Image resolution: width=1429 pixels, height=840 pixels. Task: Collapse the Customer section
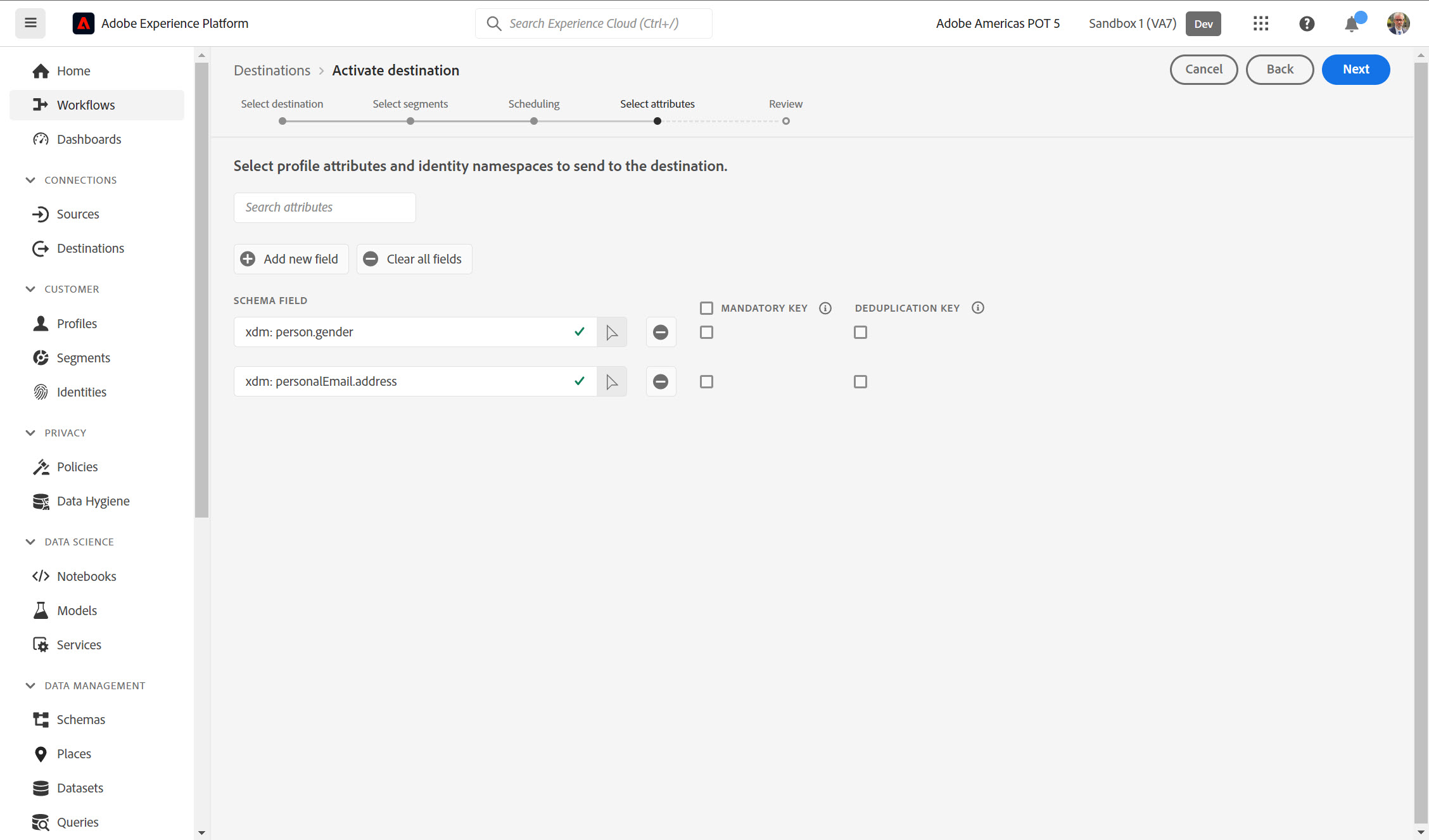(x=30, y=289)
